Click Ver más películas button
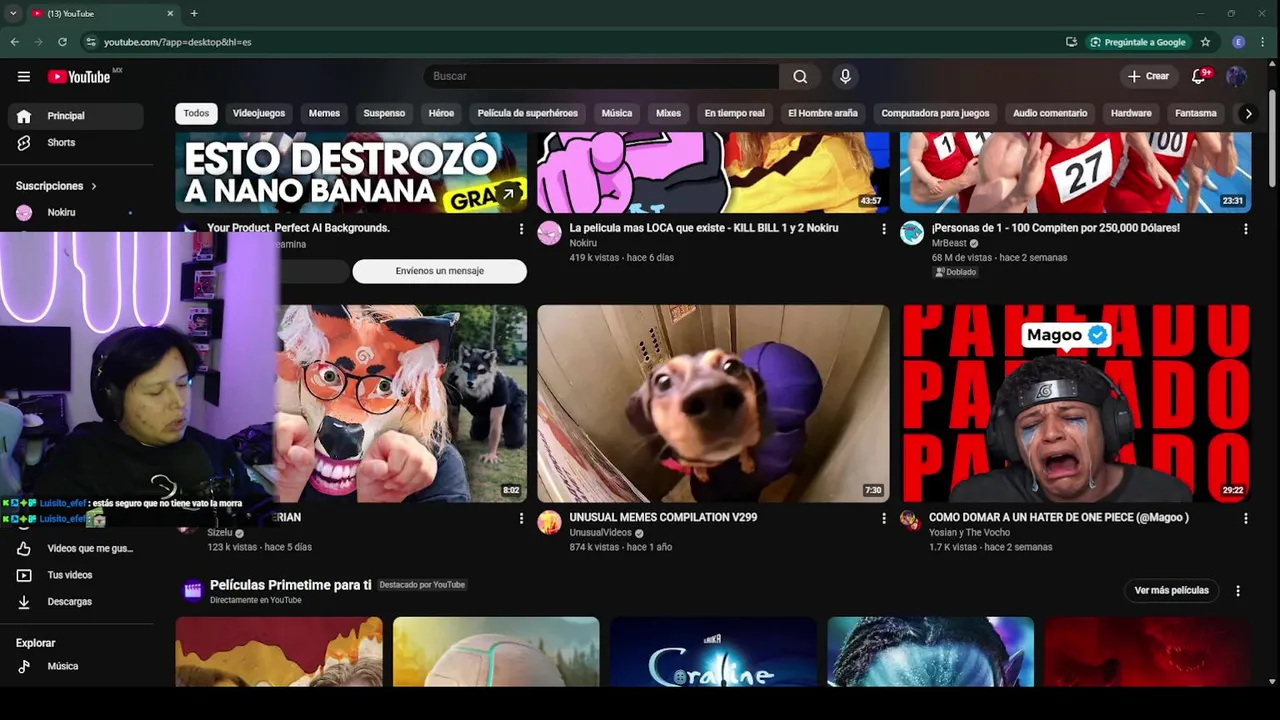 1171,591
